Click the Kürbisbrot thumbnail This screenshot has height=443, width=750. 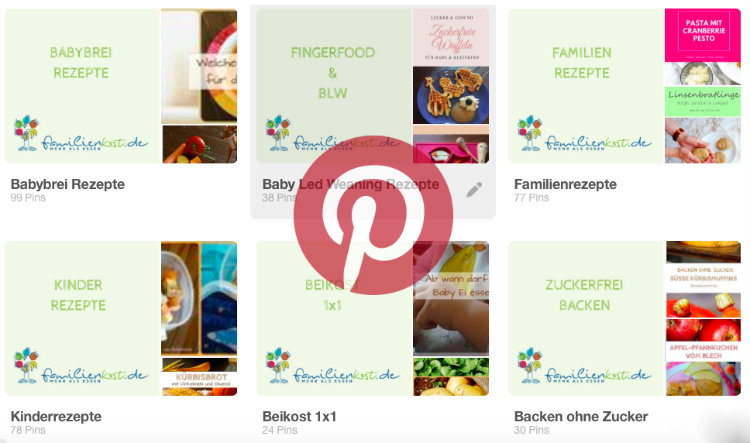(x=199, y=377)
